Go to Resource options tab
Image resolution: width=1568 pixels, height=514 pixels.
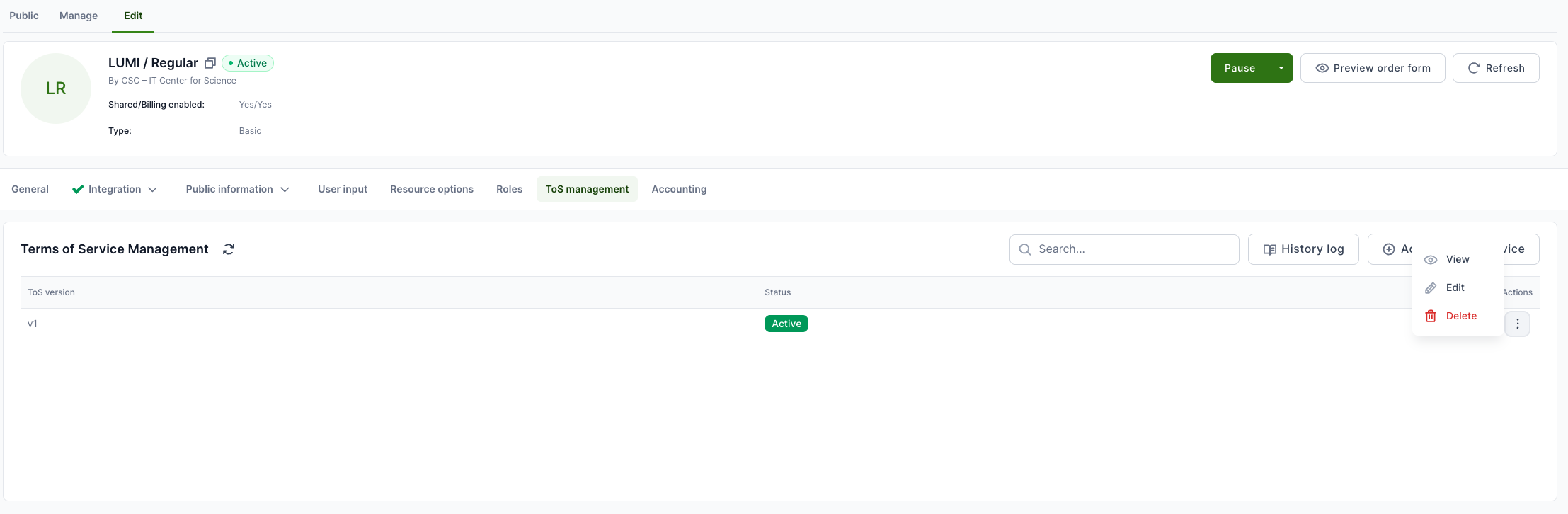(x=432, y=189)
